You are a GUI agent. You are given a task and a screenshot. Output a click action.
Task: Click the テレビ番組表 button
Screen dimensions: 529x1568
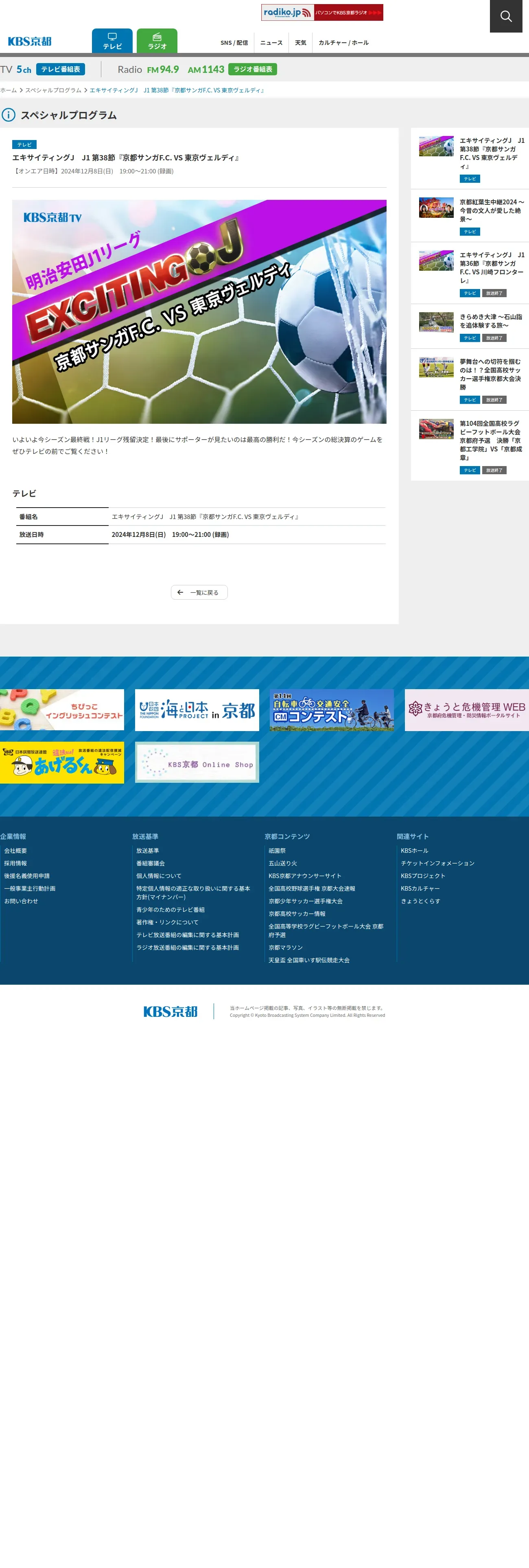coord(60,69)
